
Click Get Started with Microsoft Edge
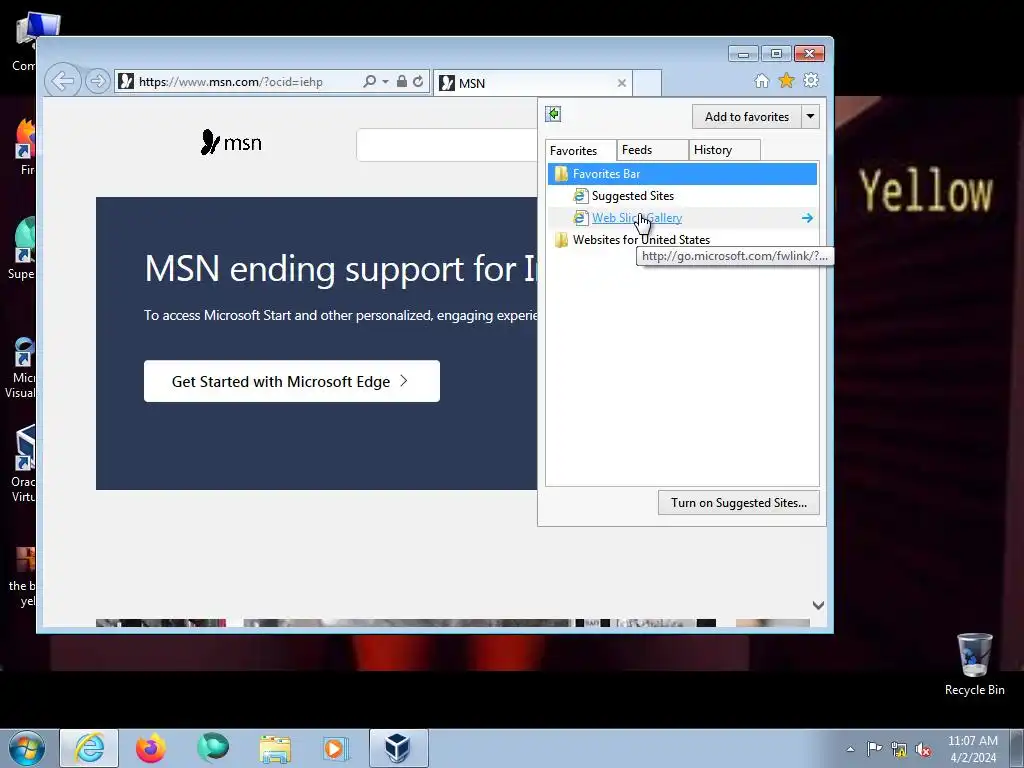coord(291,381)
